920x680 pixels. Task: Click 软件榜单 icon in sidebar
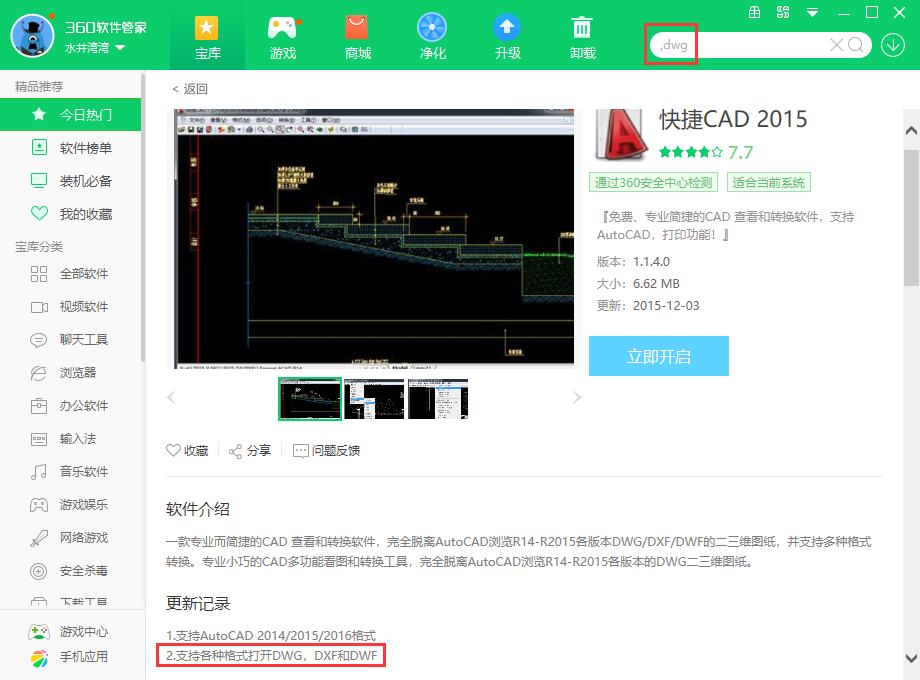39,147
